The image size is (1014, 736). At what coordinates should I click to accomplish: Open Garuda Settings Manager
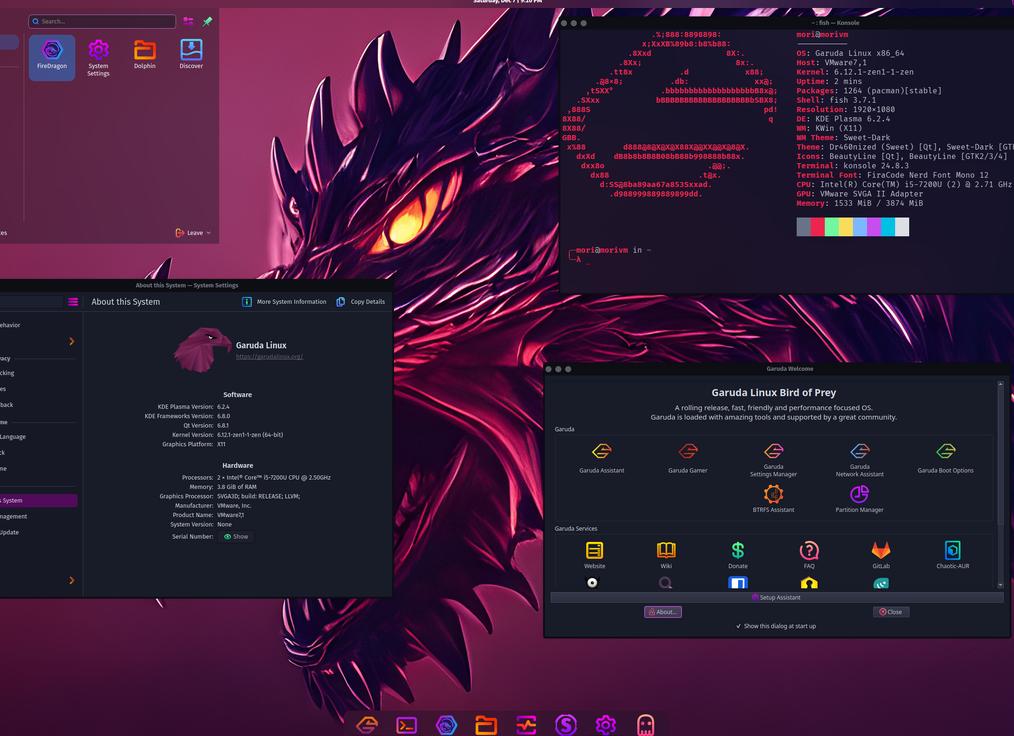pyautogui.click(x=773, y=460)
